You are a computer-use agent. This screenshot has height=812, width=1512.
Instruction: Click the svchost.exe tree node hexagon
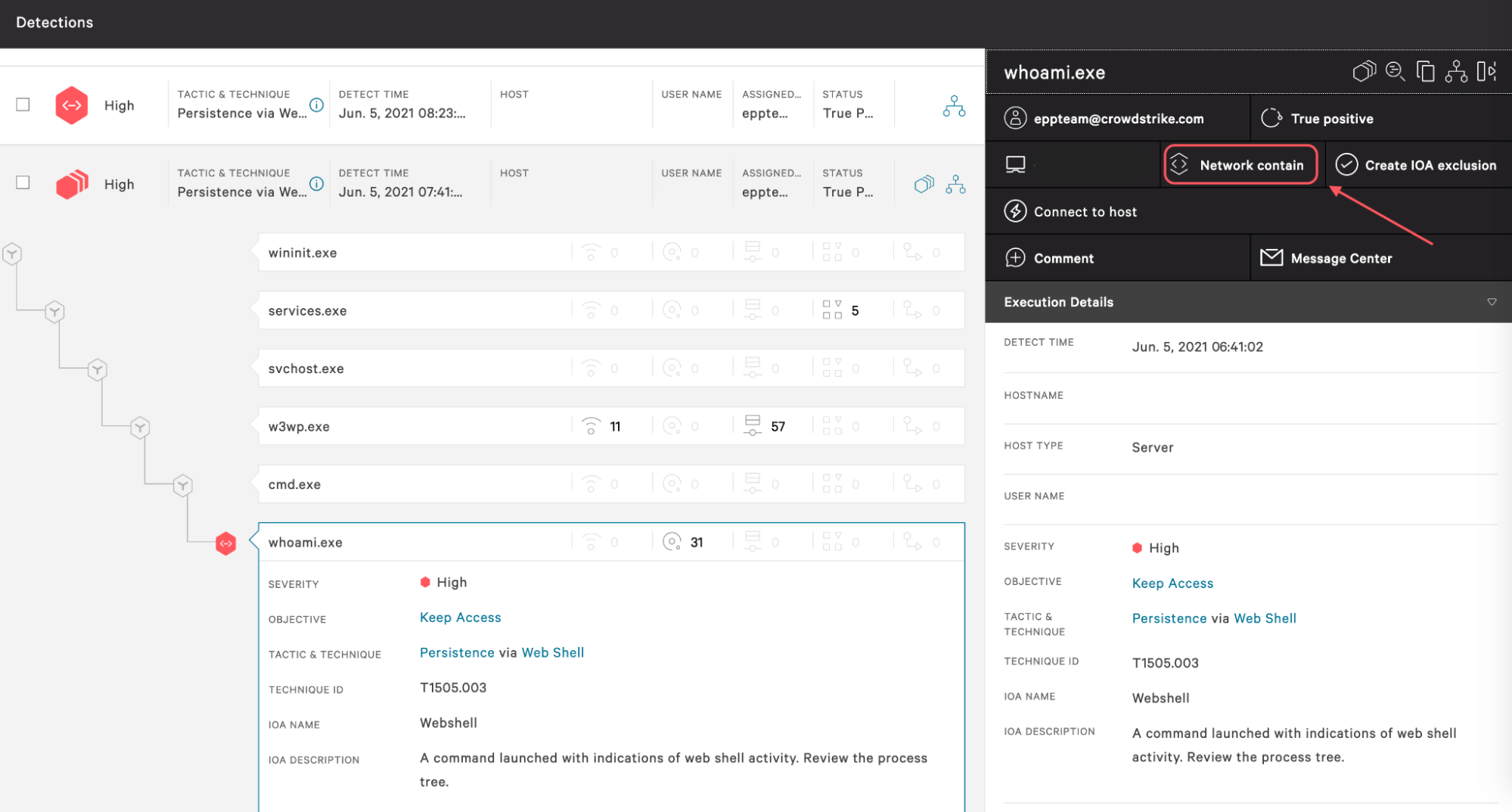97,369
